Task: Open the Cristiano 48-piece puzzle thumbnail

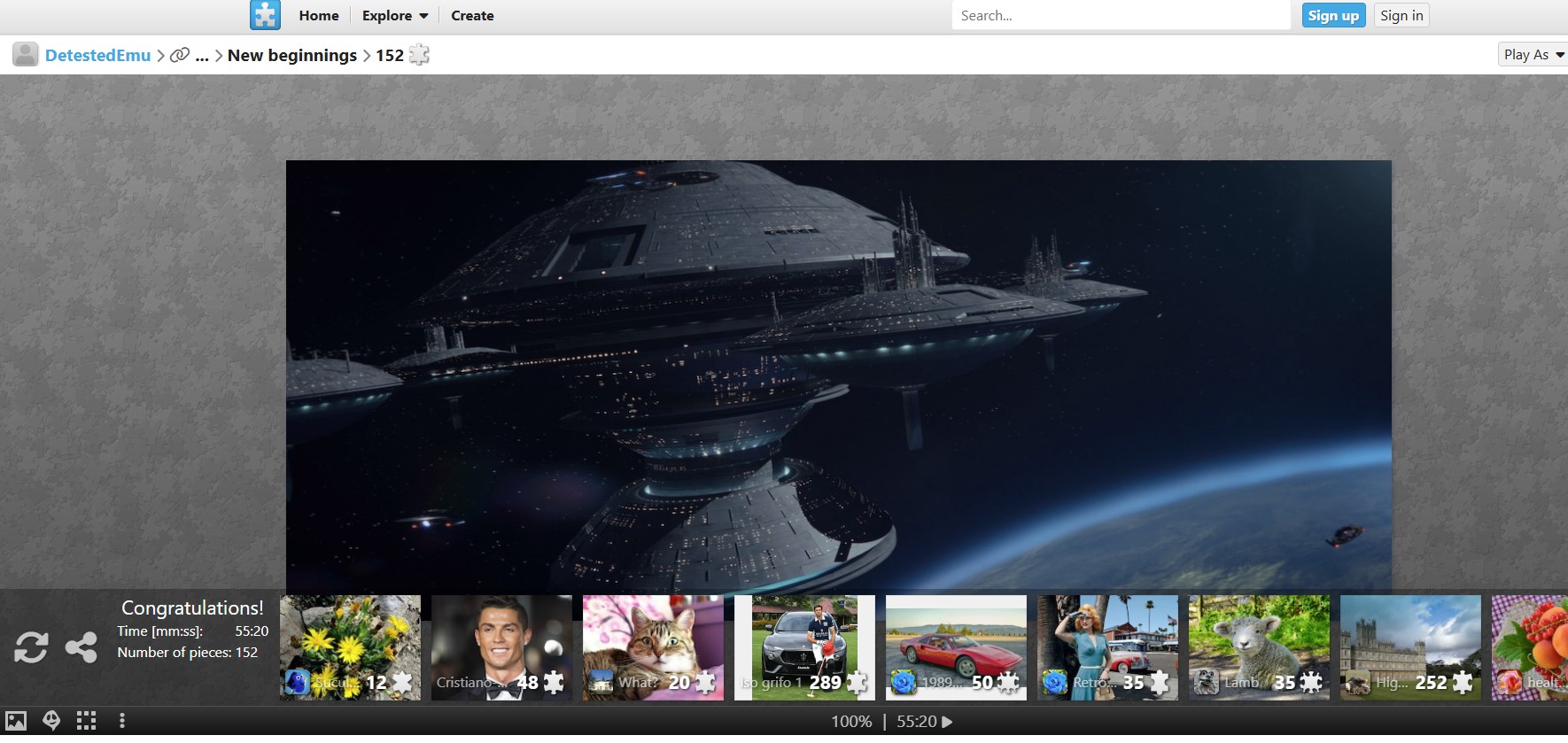Action: point(501,647)
